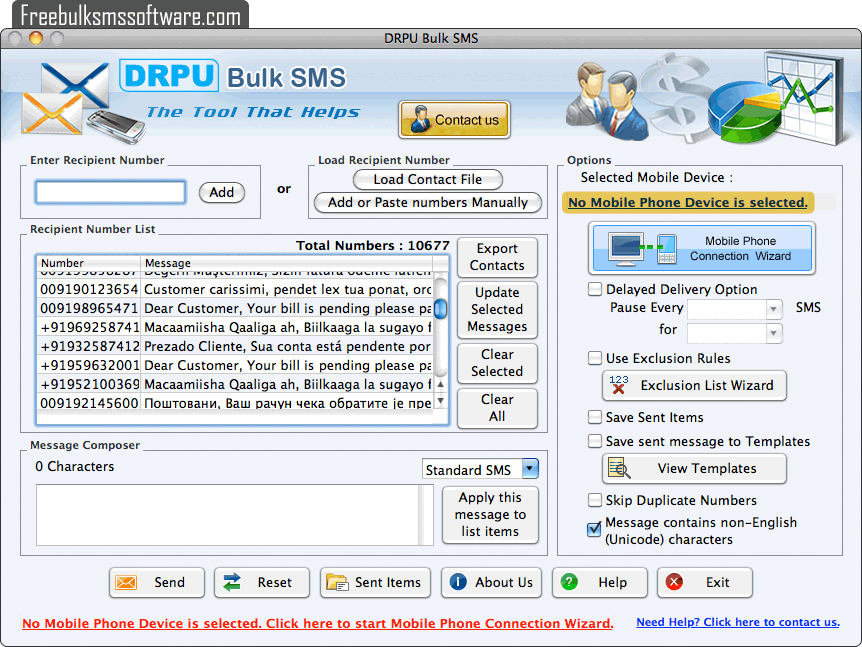Click the About Us info icon
Screen dimensions: 862x647
pyautogui.click(x=458, y=582)
